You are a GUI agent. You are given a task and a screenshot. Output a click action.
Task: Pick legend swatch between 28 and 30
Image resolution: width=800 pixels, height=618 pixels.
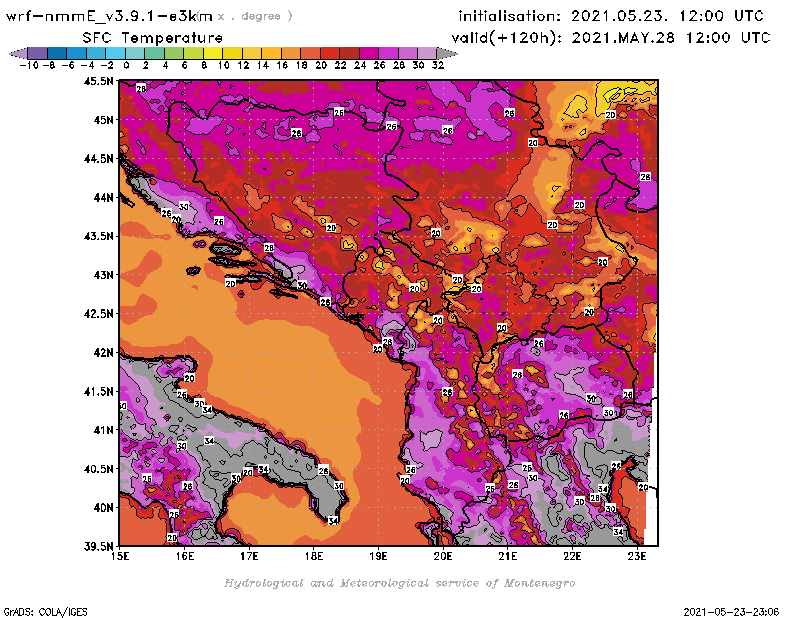point(408,53)
